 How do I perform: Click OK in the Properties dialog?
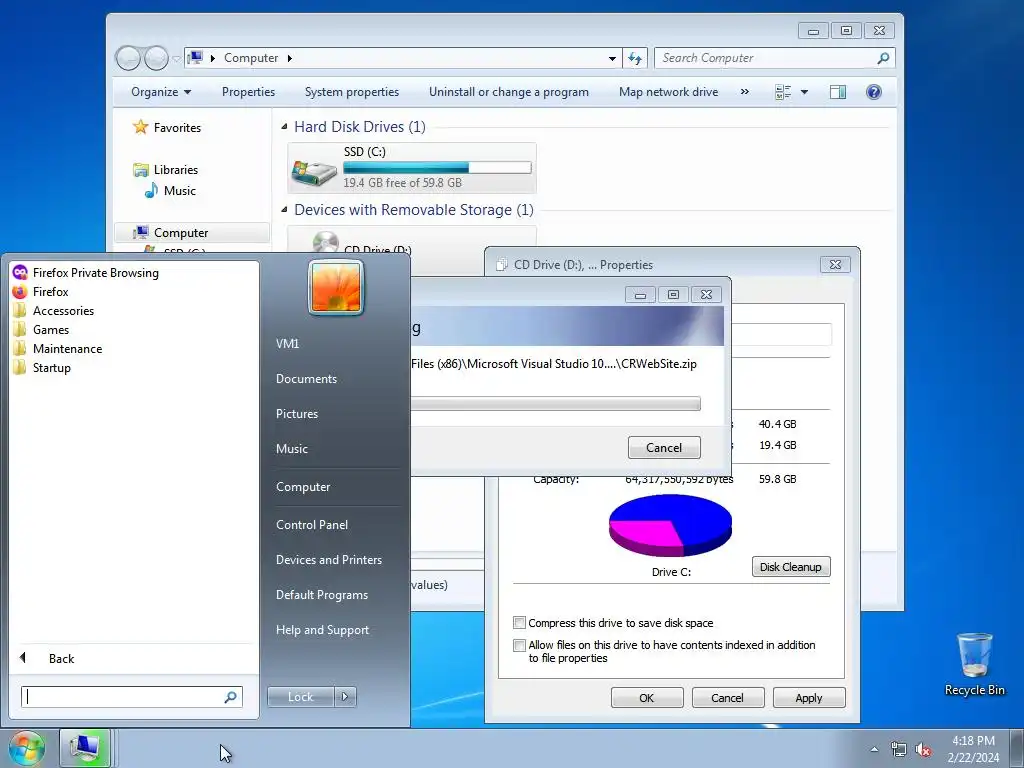coord(647,697)
